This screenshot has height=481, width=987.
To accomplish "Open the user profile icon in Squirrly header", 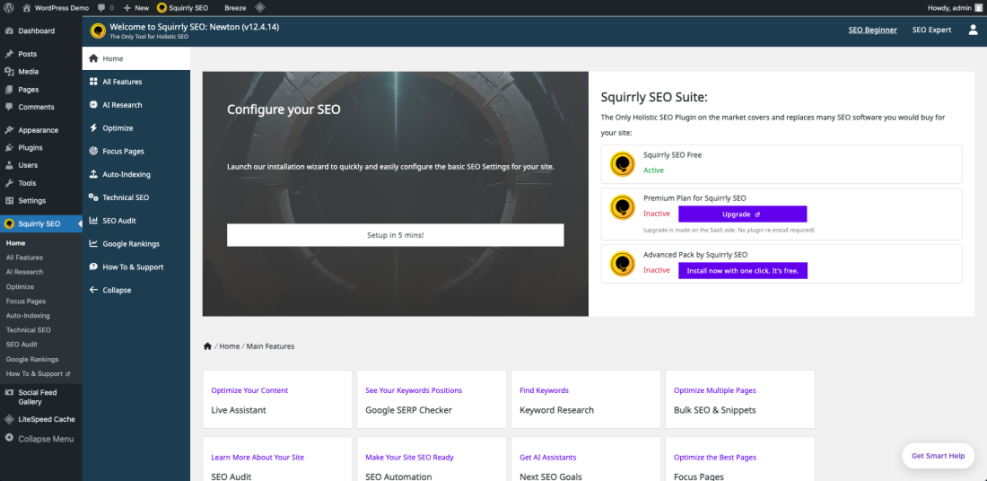I will [973, 30].
